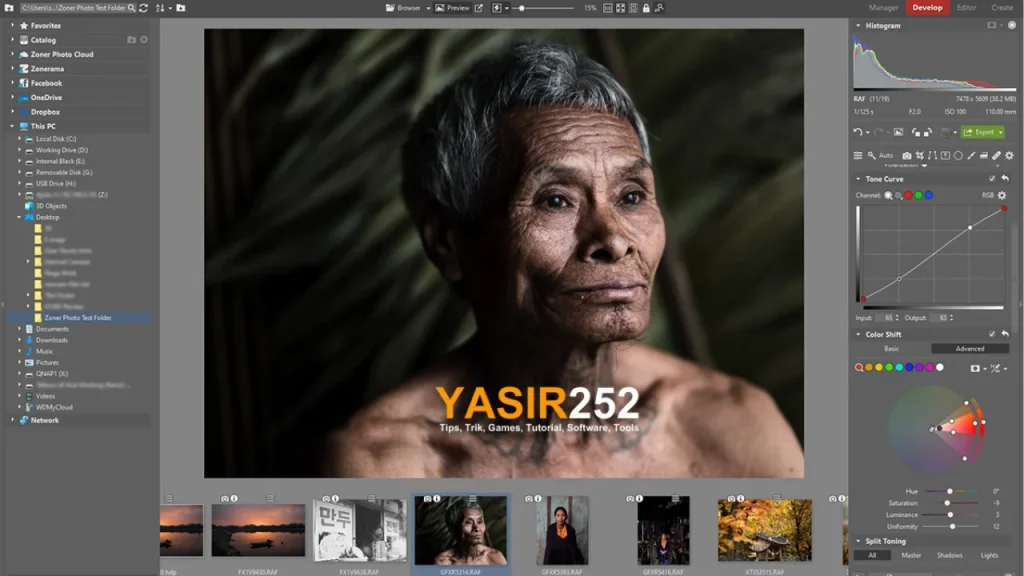This screenshot has width=1024, height=576.
Task: Select the red channel in Tone Curve
Action: (908, 195)
